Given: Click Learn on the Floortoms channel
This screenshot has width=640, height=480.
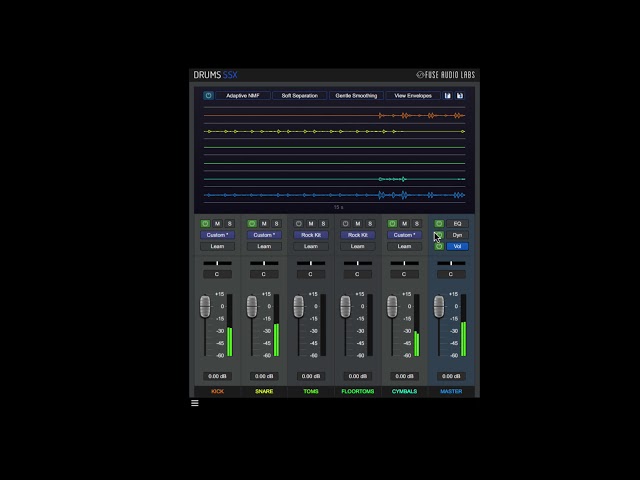Looking at the screenshot, I should [x=358, y=247].
